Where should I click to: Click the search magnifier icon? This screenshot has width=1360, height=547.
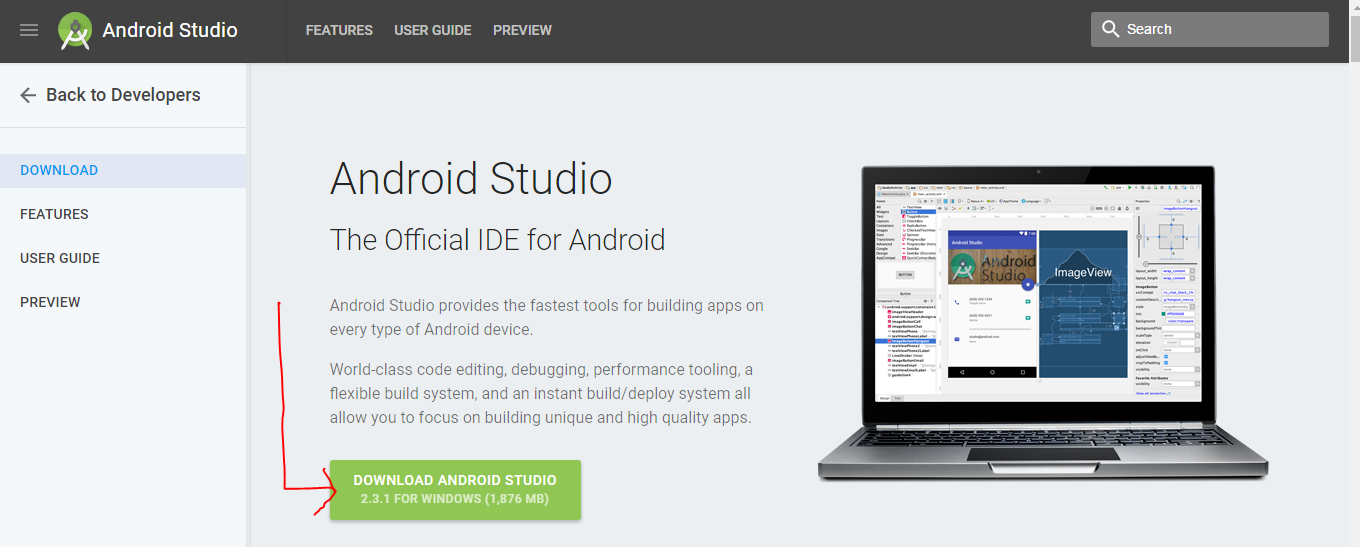pyautogui.click(x=1110, y=29)
